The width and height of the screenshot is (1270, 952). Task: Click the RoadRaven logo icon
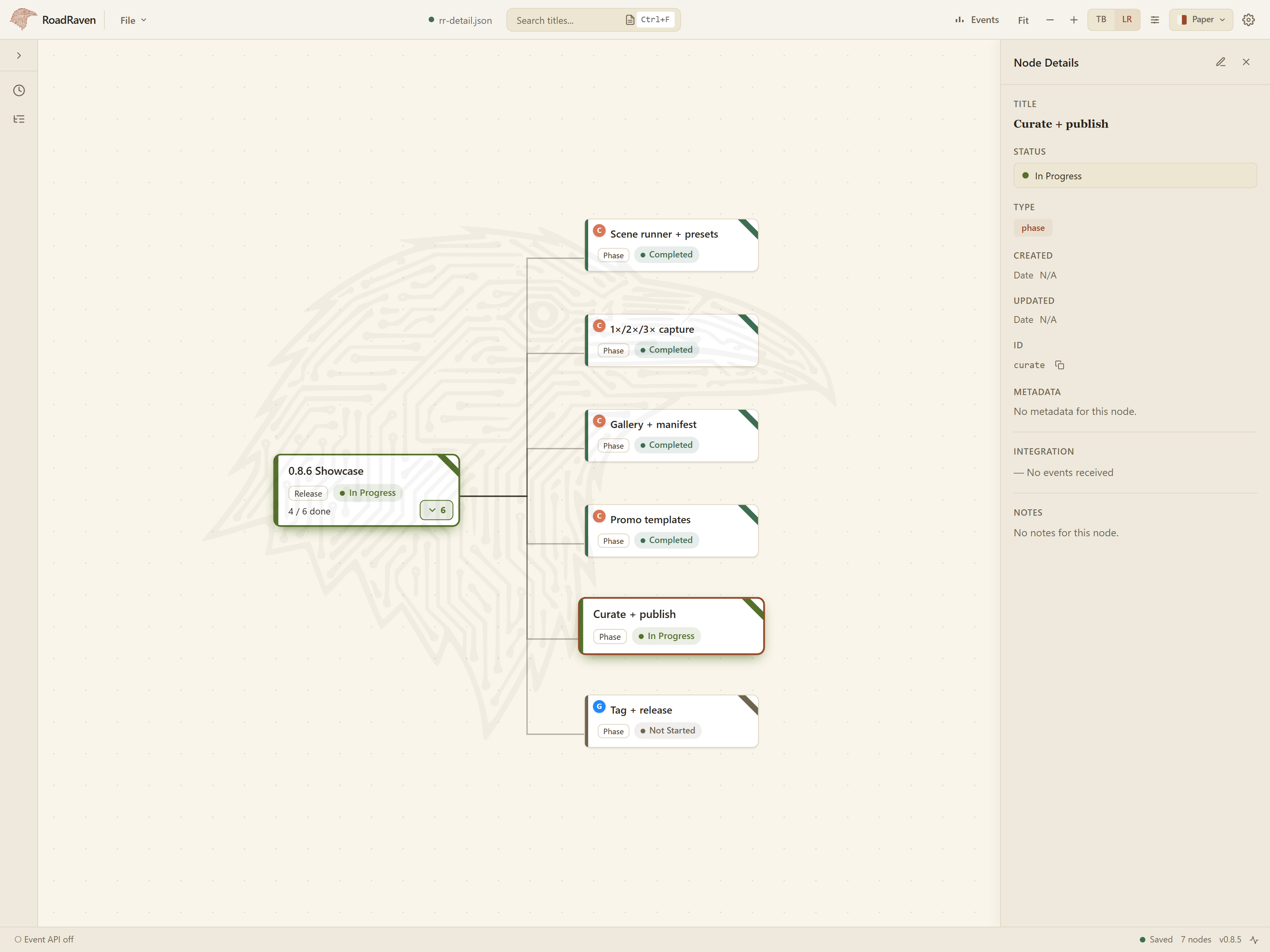pos(23,19)
